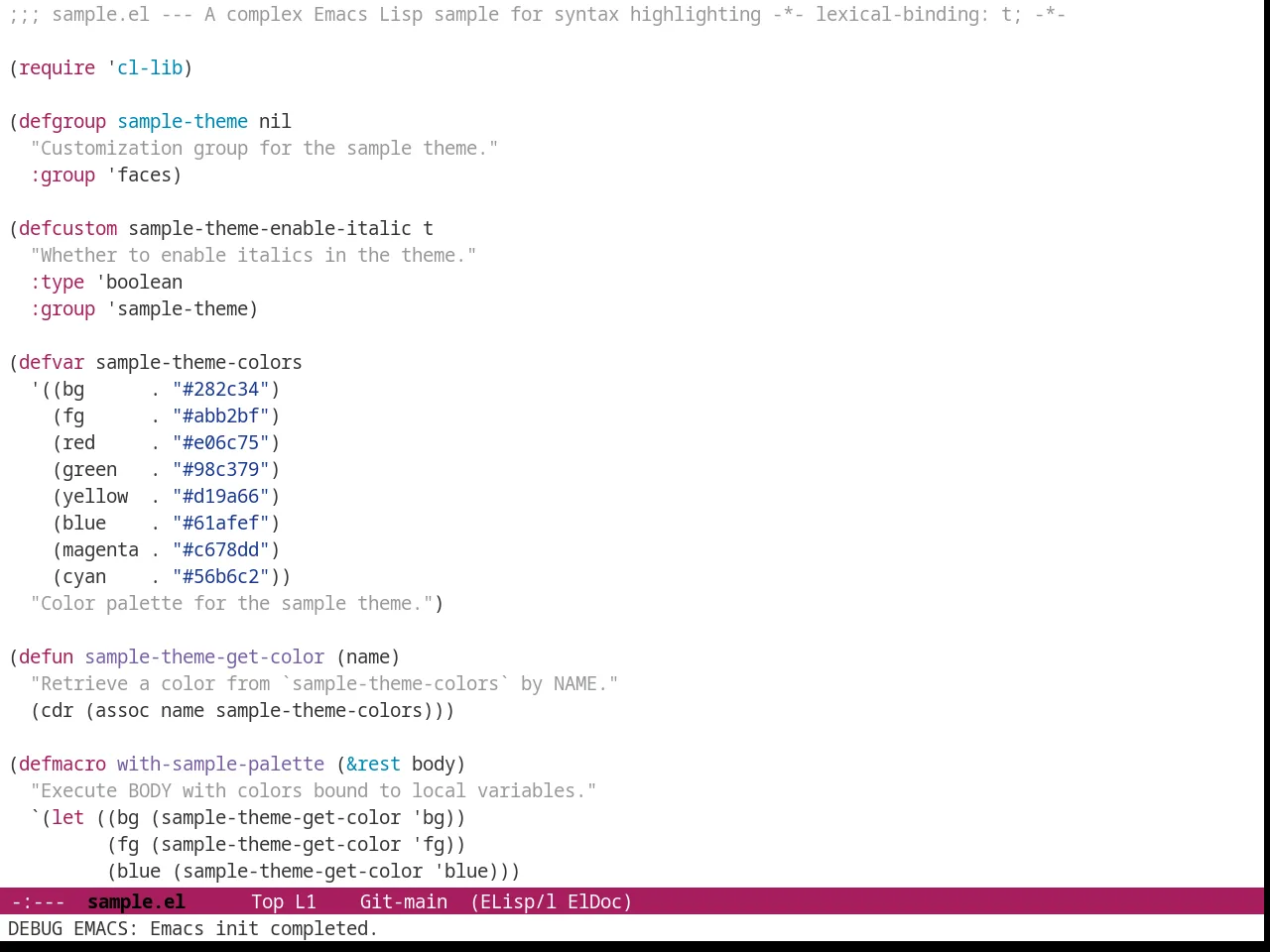The height and width of the screenshot is (952, 1270).
Task: Click the 'cdr' function call
Action: click(x=57, y=710)
